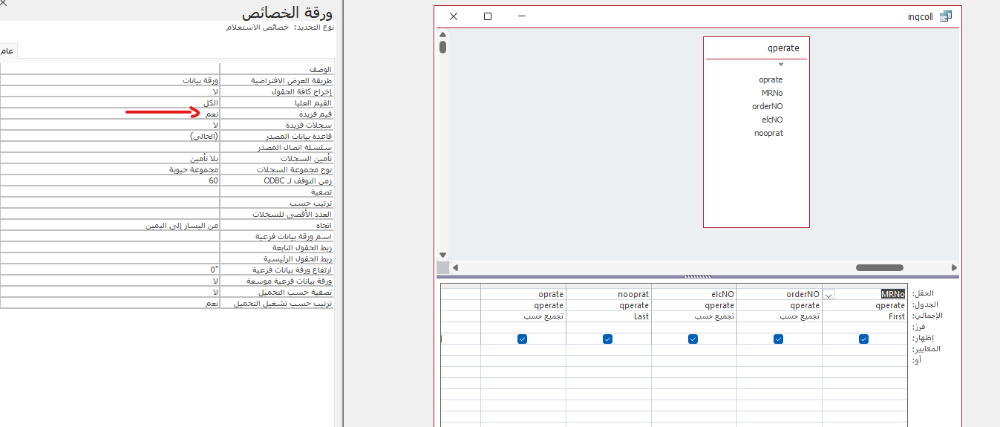Maximize the inqcoll query window
The height and width of the screenshot is (427, 1000).
(487, 16)
